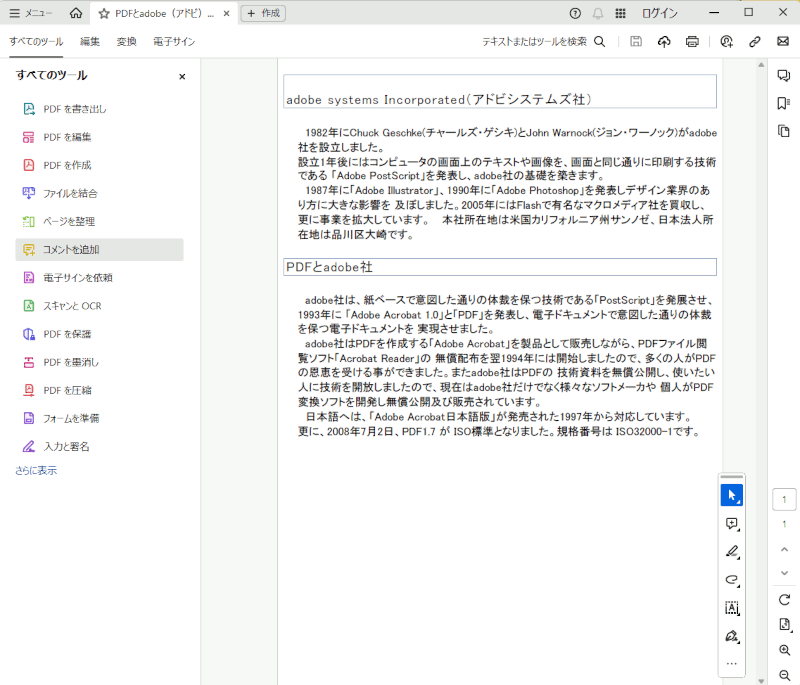
Task: Click the share with others icon
Action: coord(727,42)
